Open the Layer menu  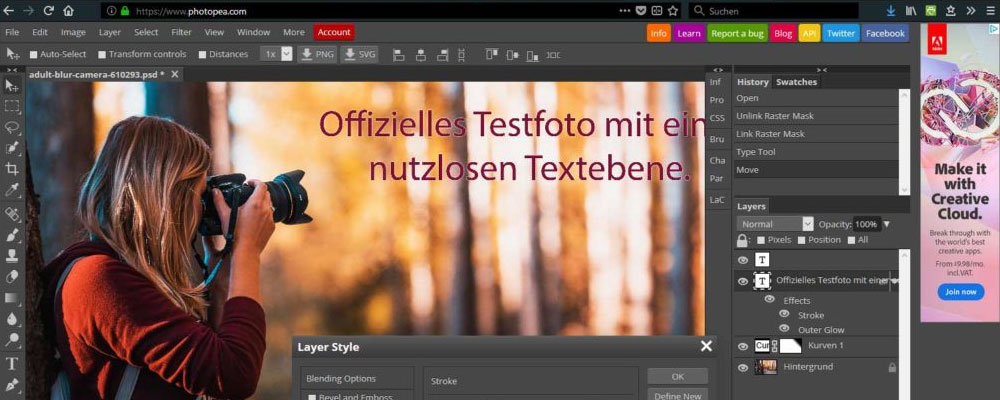pos(110,32)
